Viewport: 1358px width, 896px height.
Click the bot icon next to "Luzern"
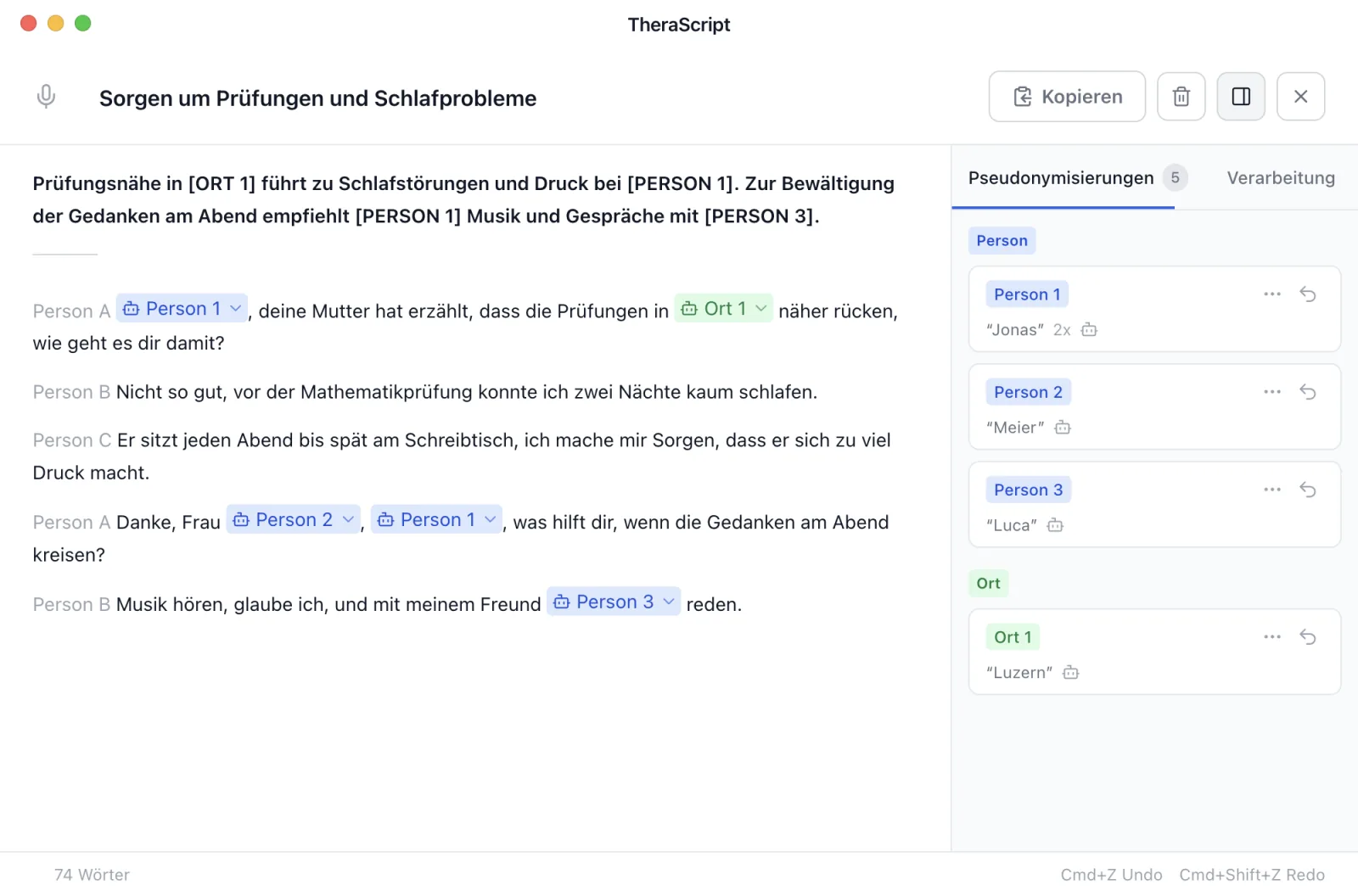pos(1071,673)
